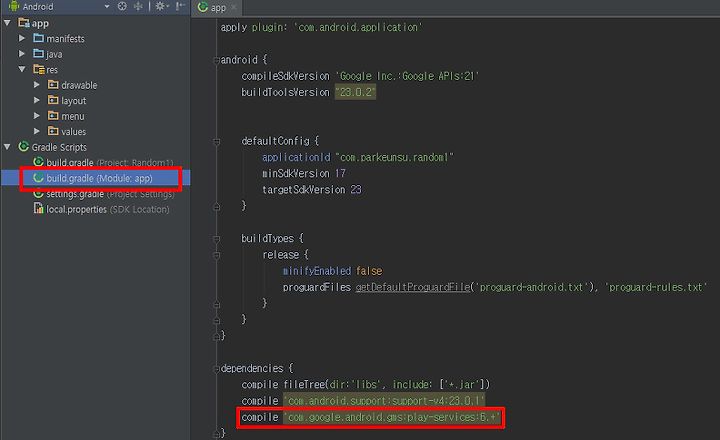The image size is (720, 440).
Task: Click the buildToolsVersion '23.0.2' value
Action: tap(355, 92)
